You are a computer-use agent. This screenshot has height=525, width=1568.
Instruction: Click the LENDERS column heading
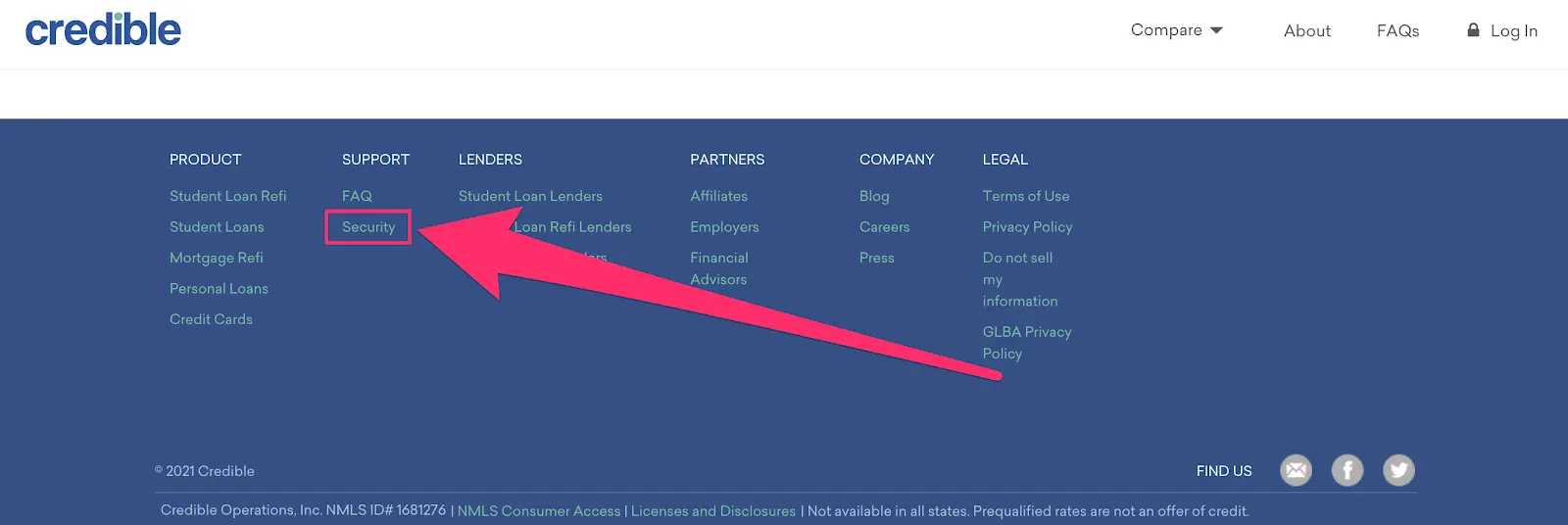coord(490,160)
